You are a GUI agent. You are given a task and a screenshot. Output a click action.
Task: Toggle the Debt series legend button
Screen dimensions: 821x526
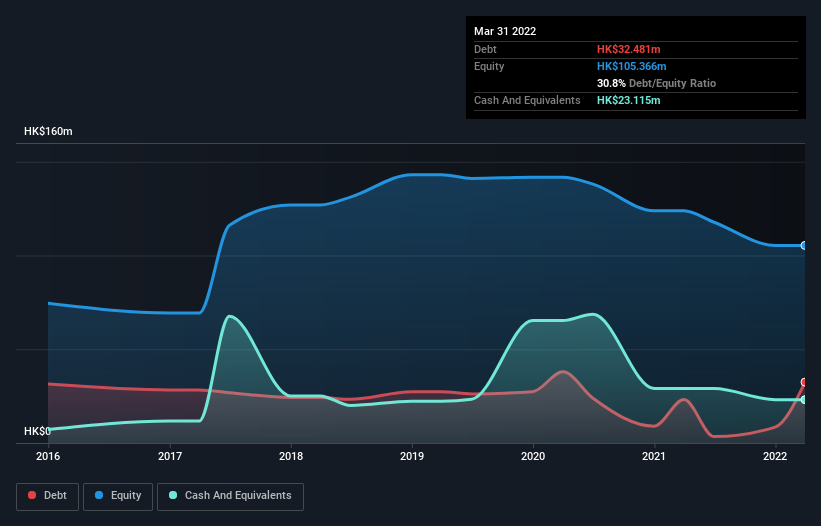point(47,496)
